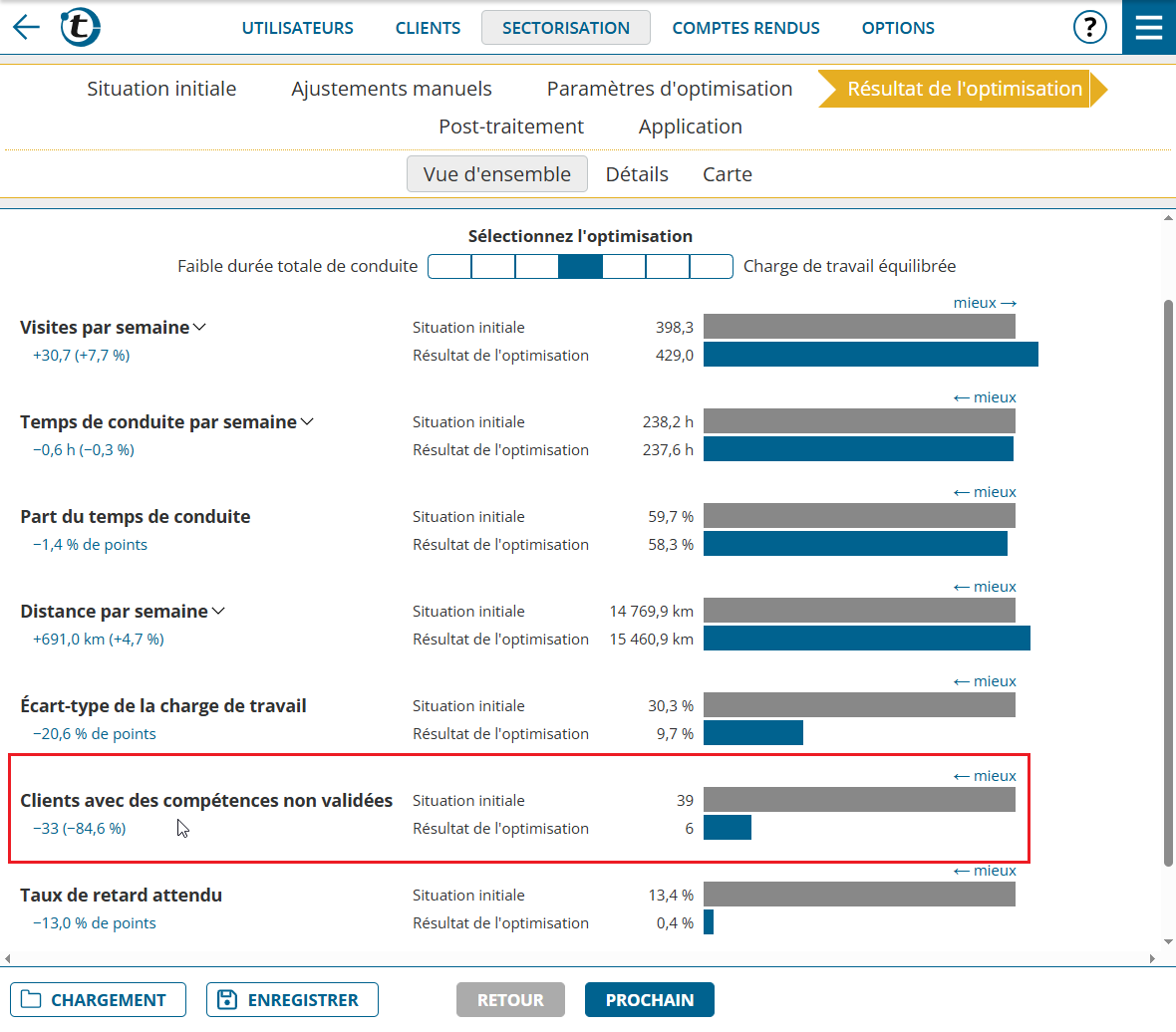Click the folder icon on Chargement
The width and height of the screenshot is (1176, 1032).
[32, 1000]
